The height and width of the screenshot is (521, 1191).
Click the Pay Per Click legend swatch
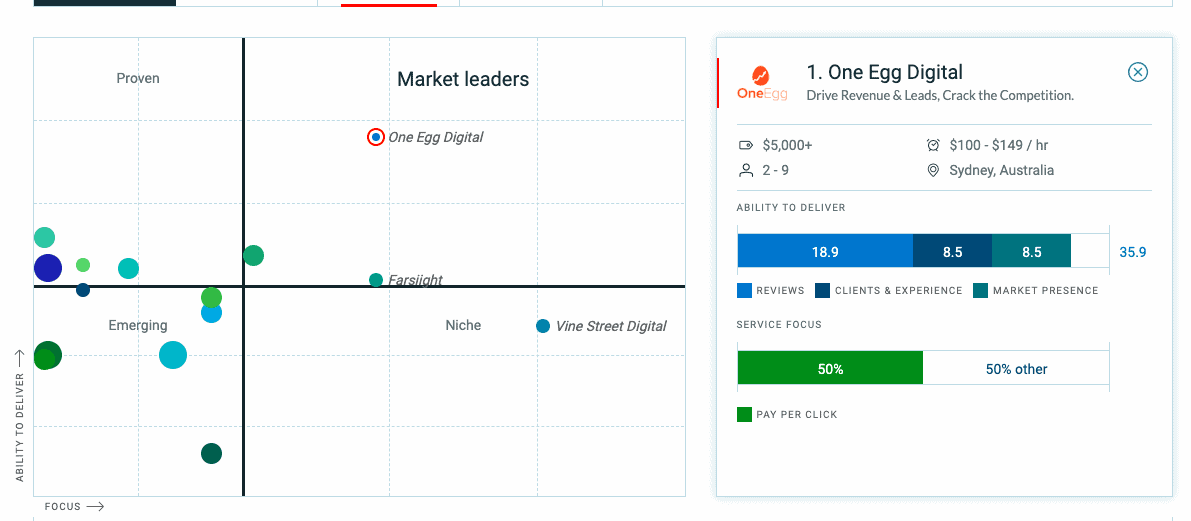coord(744,415)
